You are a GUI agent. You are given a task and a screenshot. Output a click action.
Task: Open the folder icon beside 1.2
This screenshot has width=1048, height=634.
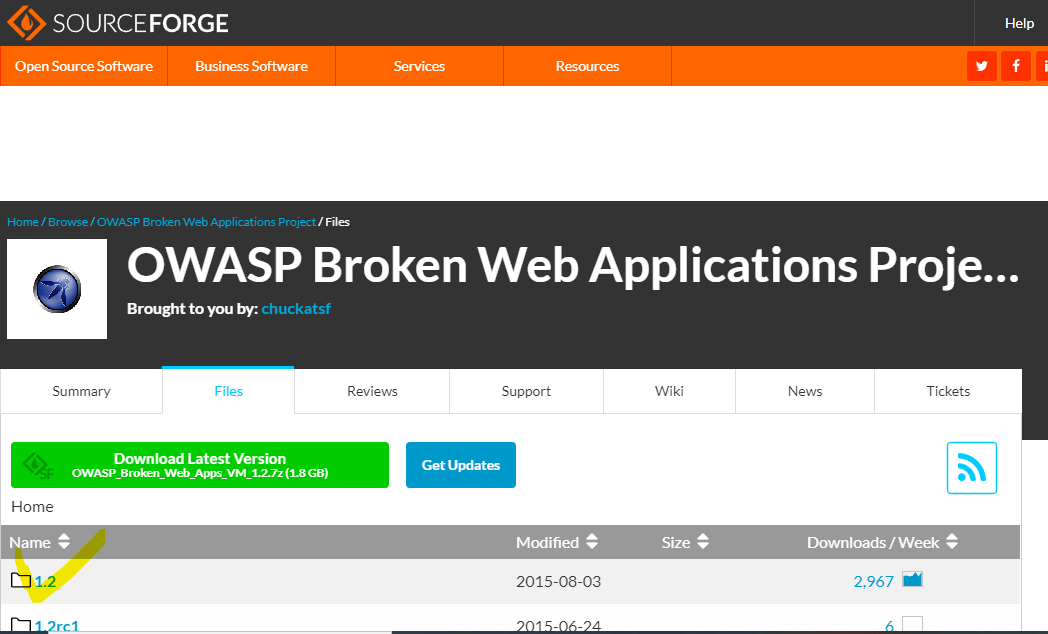point(20,580)
